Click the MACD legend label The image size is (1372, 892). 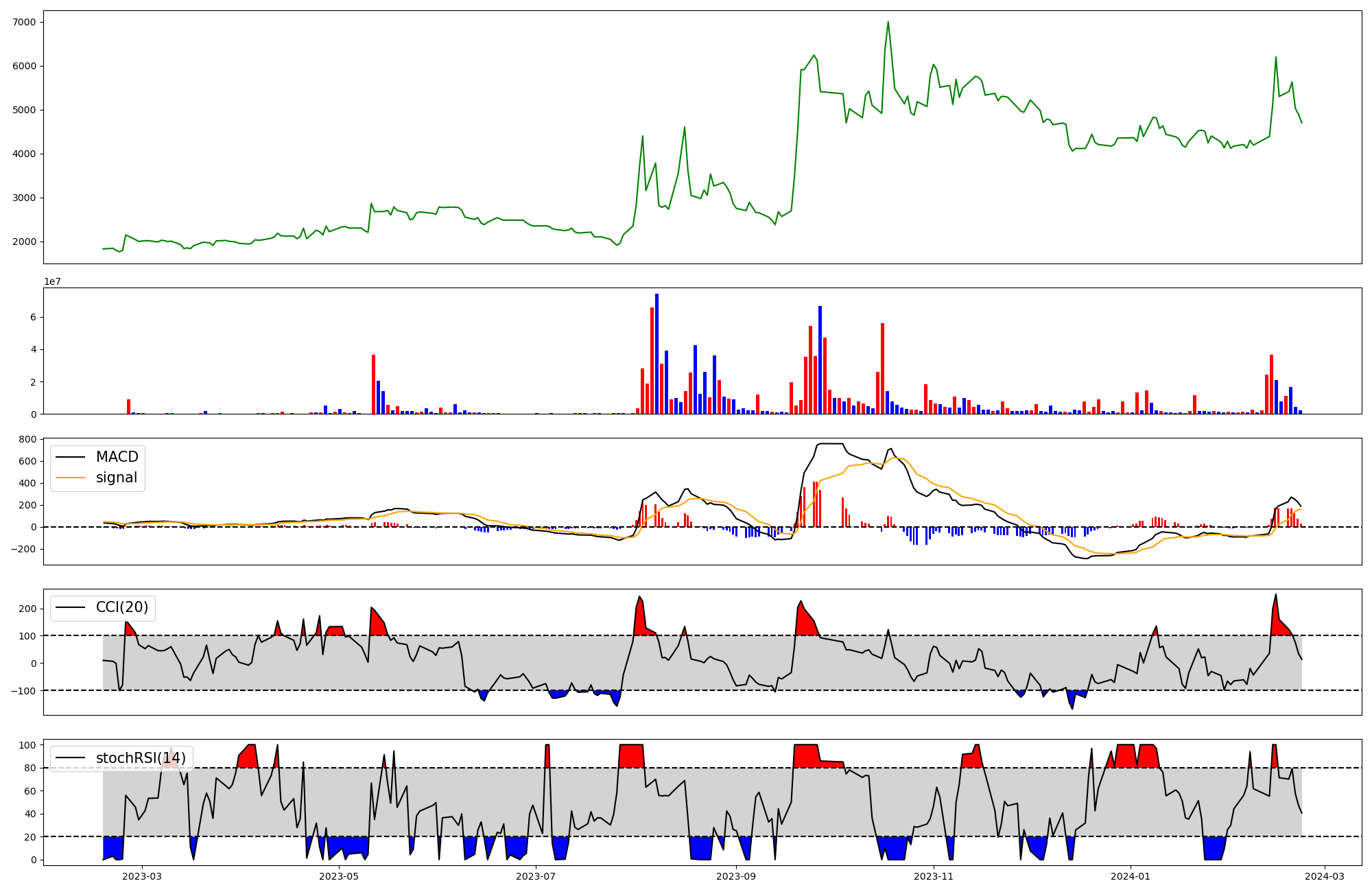[117, 457]
